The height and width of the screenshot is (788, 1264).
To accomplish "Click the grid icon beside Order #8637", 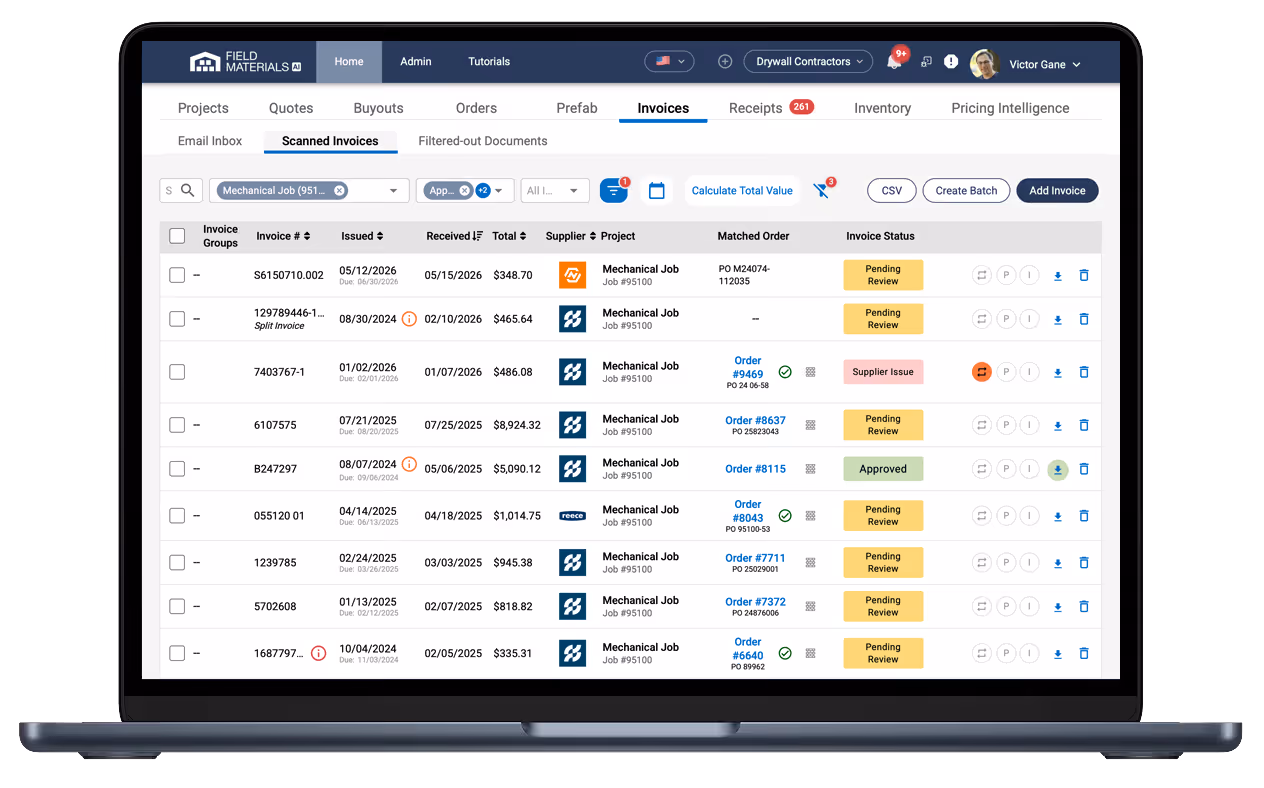I will pyautogui.click(x=811, y=425).
